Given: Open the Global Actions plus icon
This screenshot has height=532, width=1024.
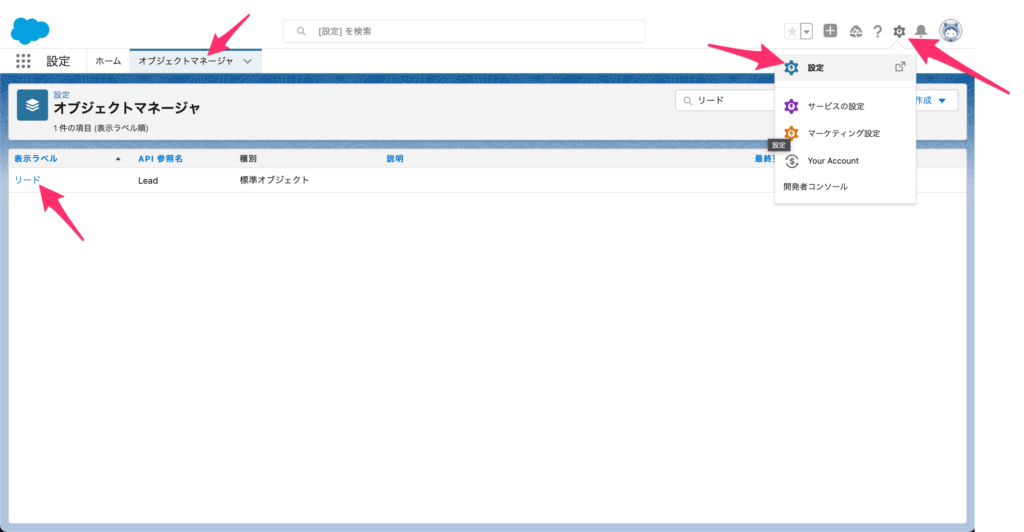Looking at the screenshot, I should [x=830, y=31].
